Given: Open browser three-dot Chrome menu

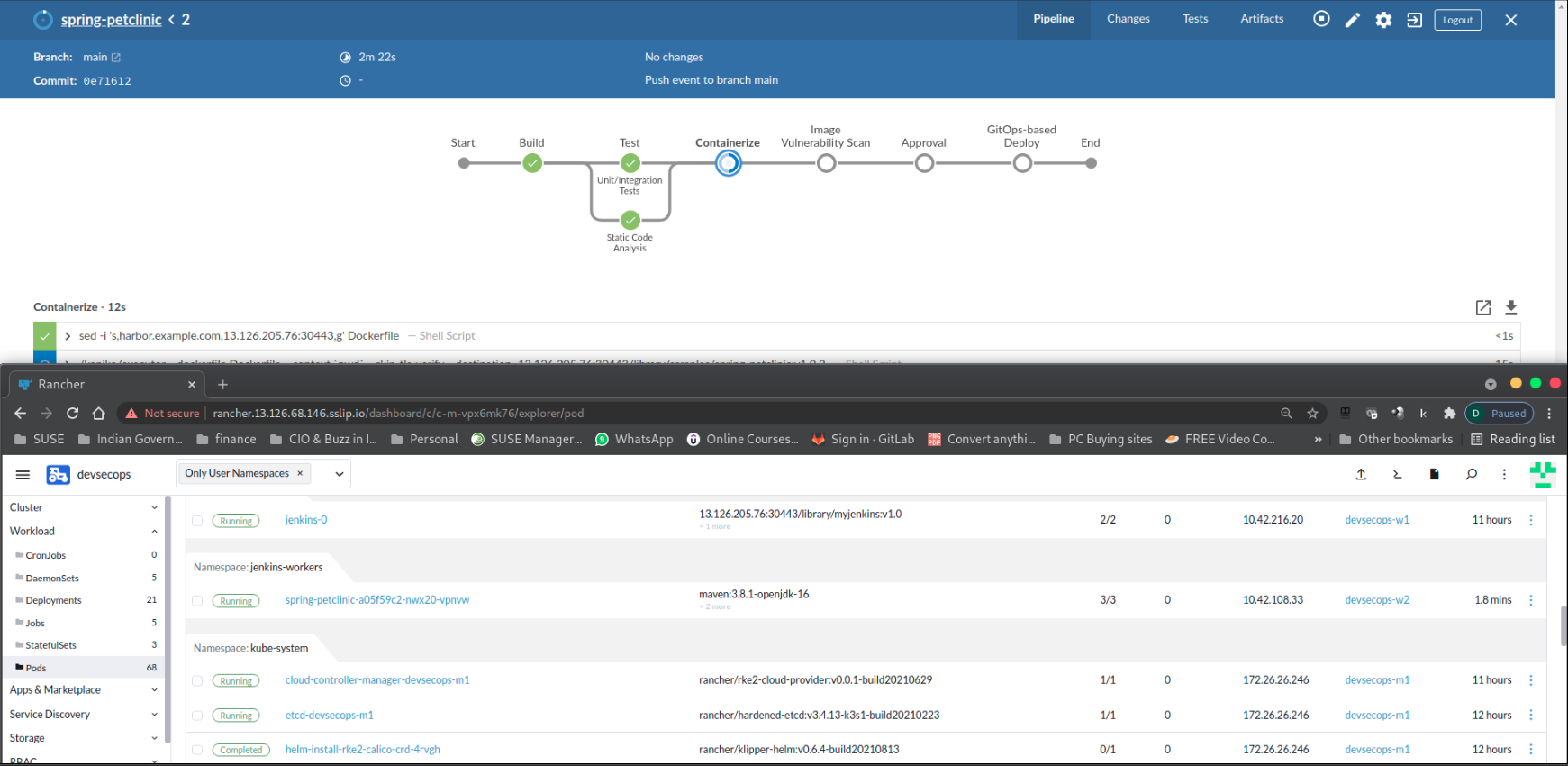Looking at the screenshot, I should [x=1549, y=413].
